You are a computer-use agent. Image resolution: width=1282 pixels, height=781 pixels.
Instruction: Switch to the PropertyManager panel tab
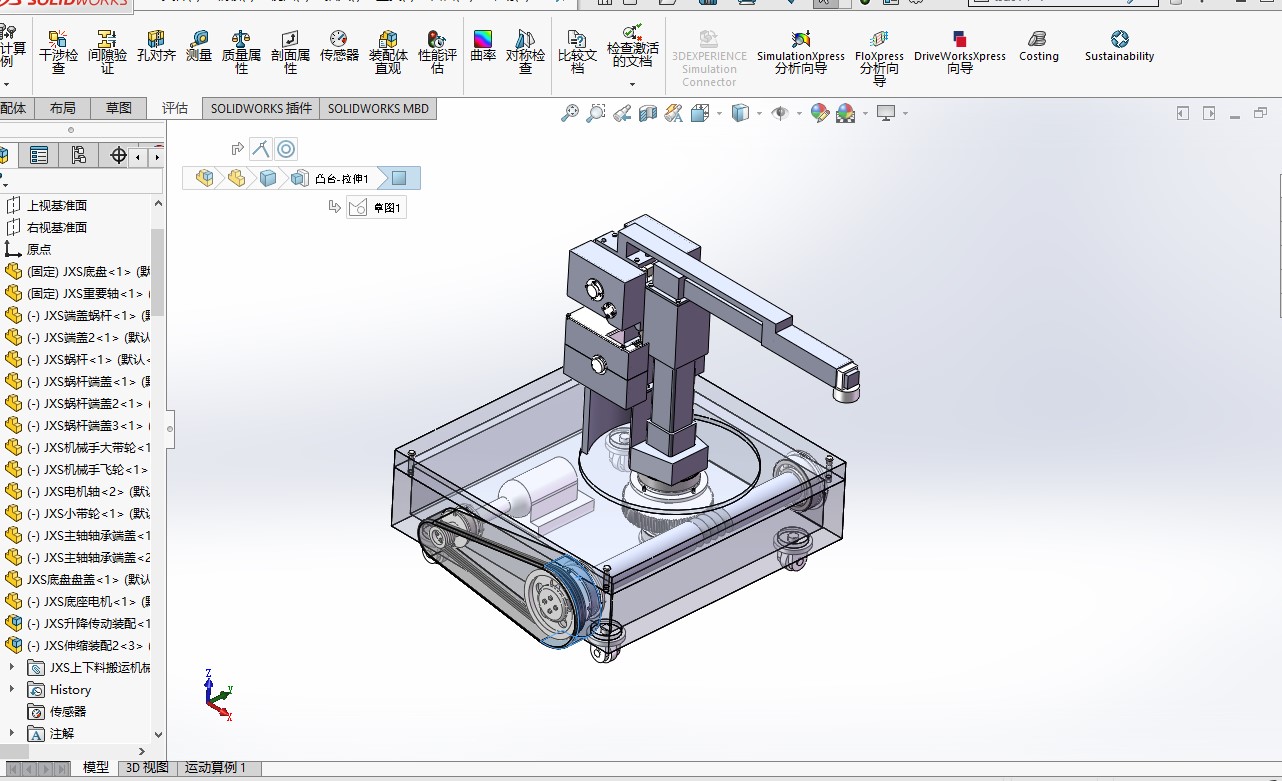coord(39,155)
